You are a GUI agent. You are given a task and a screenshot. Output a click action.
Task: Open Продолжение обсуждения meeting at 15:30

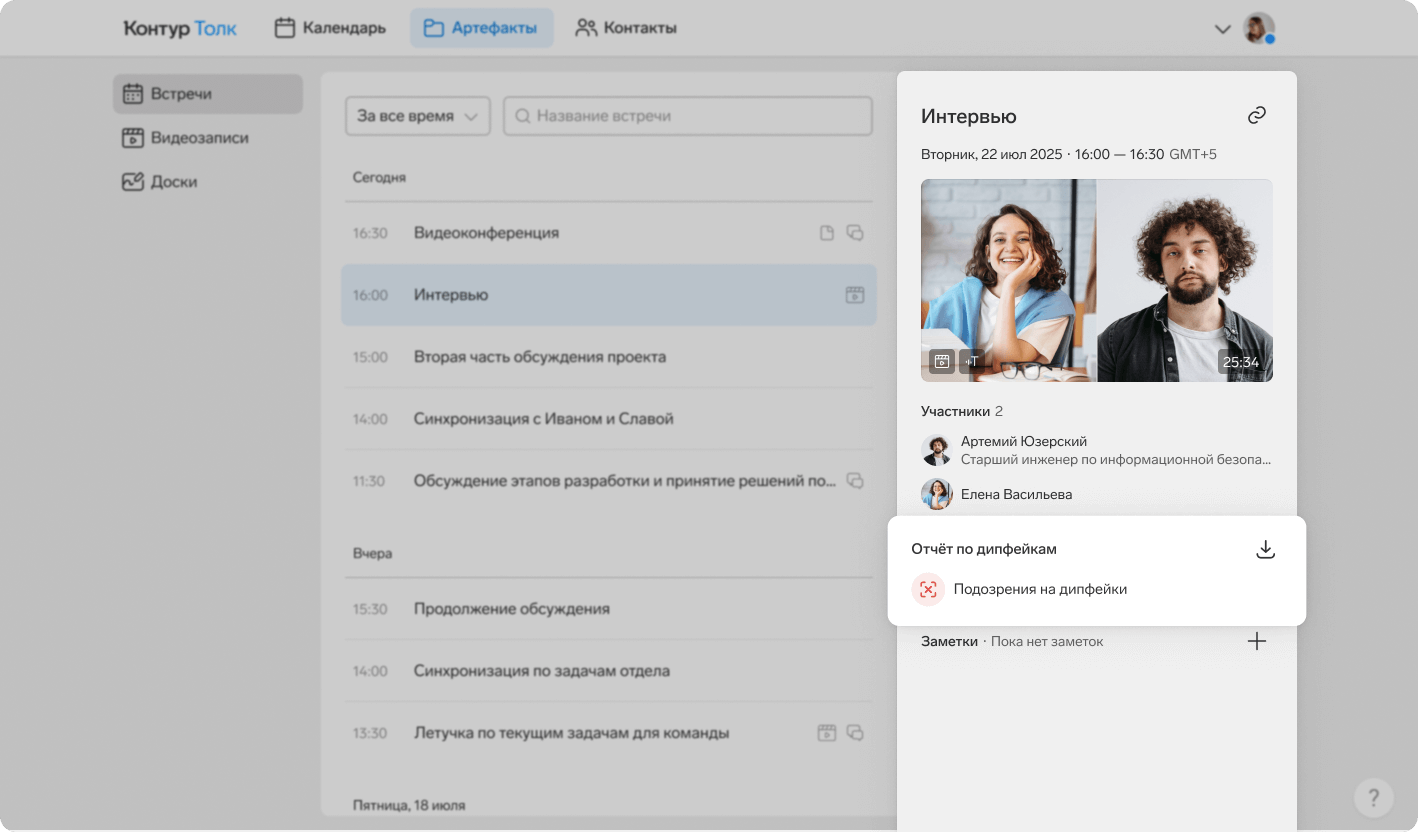click(608, 609)
